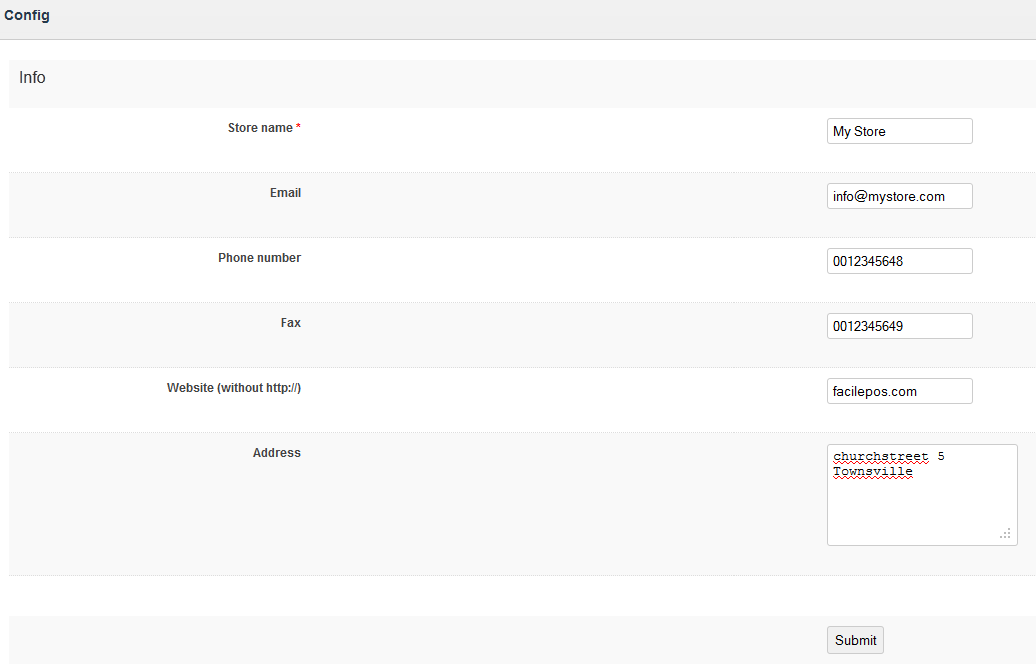The image size is (1036, 664).
Task: Click the Fax label
Action: pos(290,323)
